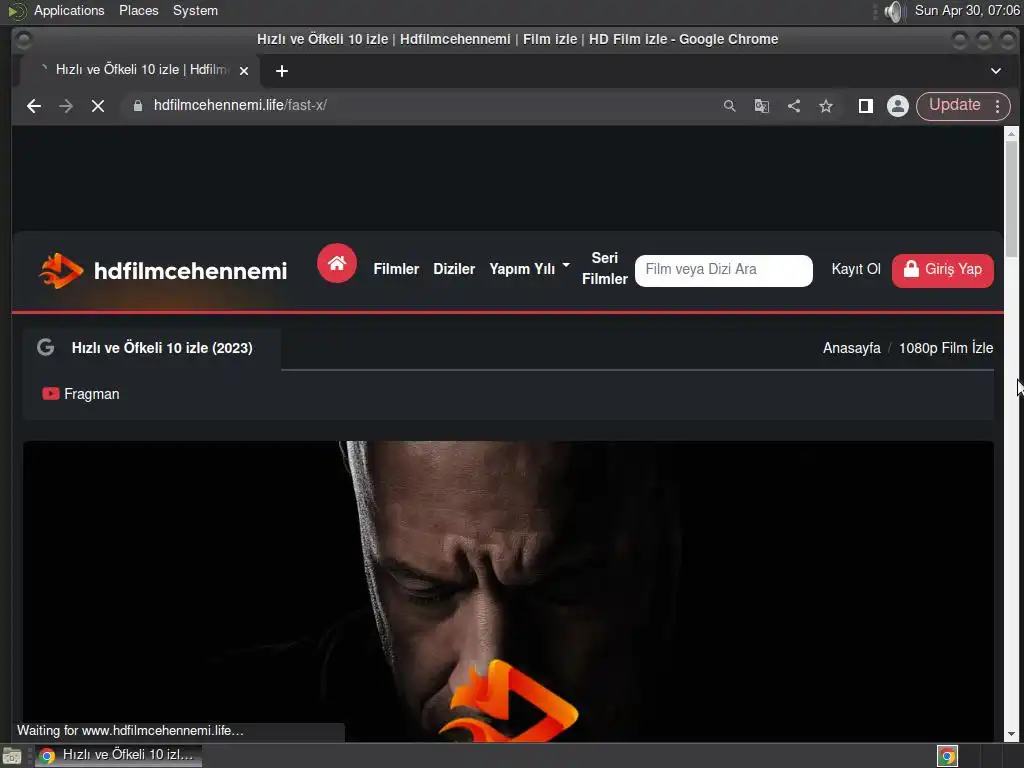Play the video with flame play button
Image resolution: width=1024 pixels, height=768 pixels.
tap(509, 700)
